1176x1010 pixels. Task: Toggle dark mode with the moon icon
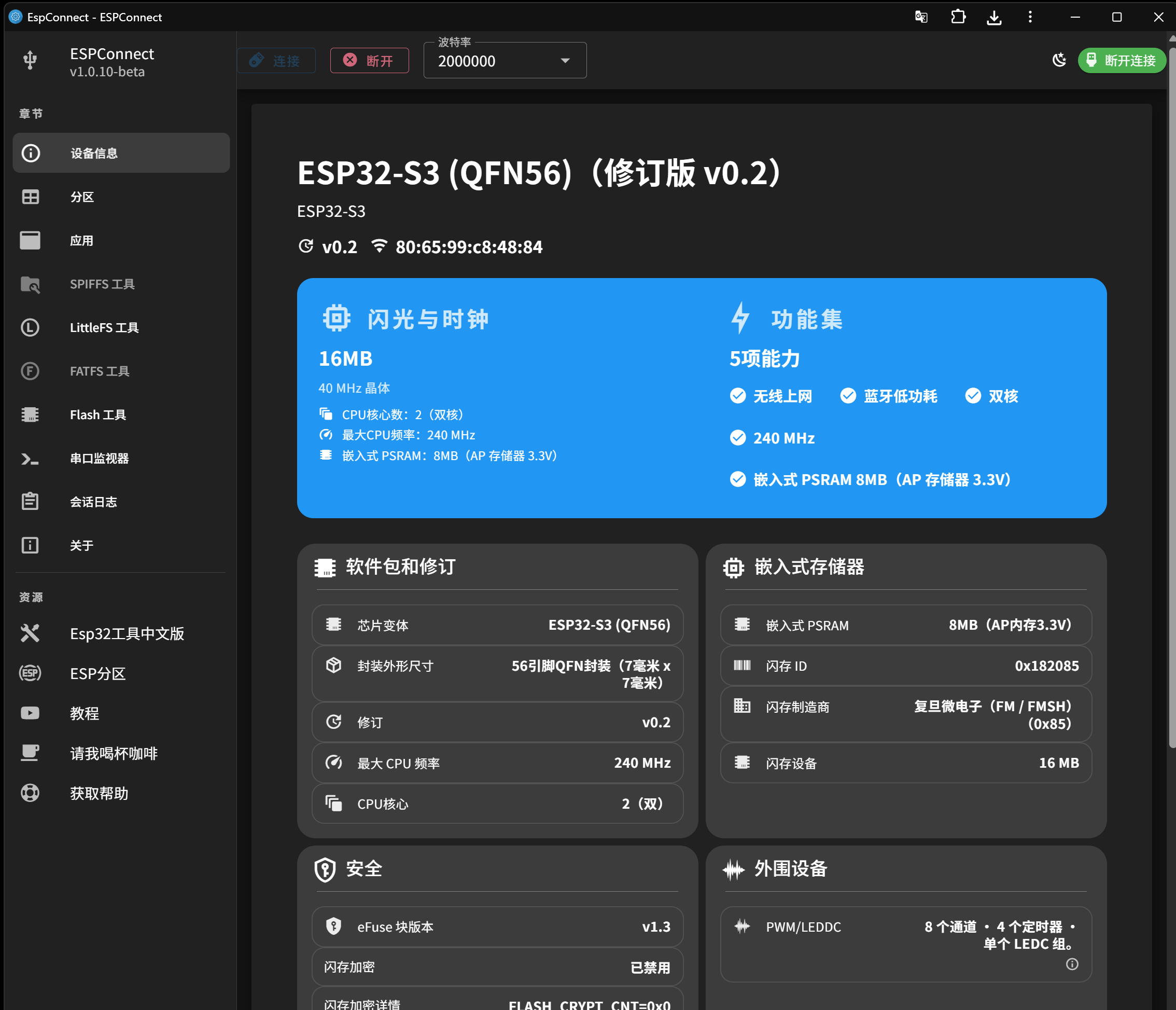click(1059, 60)
